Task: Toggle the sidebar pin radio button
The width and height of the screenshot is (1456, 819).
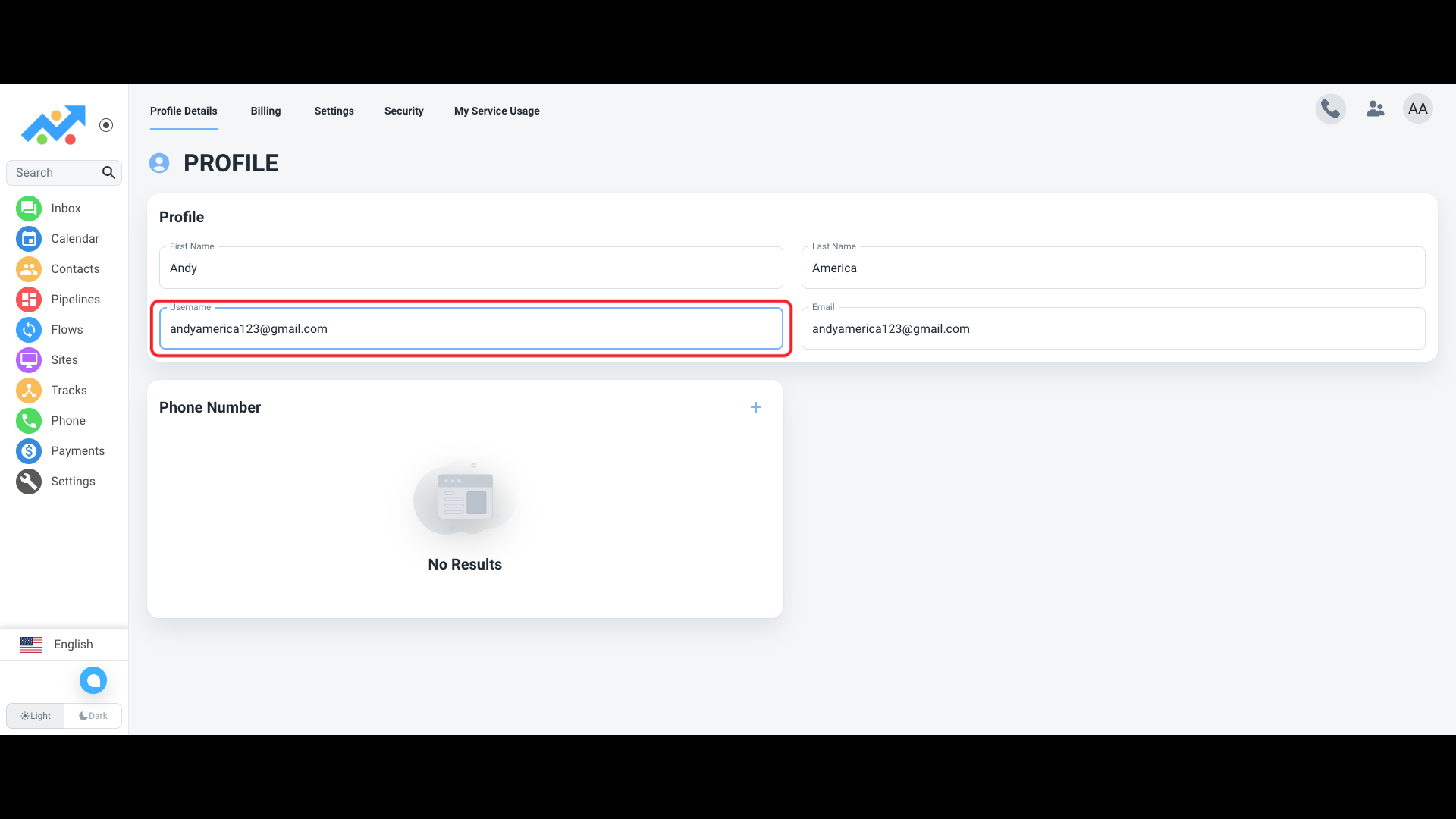Action: pos(106,125)
